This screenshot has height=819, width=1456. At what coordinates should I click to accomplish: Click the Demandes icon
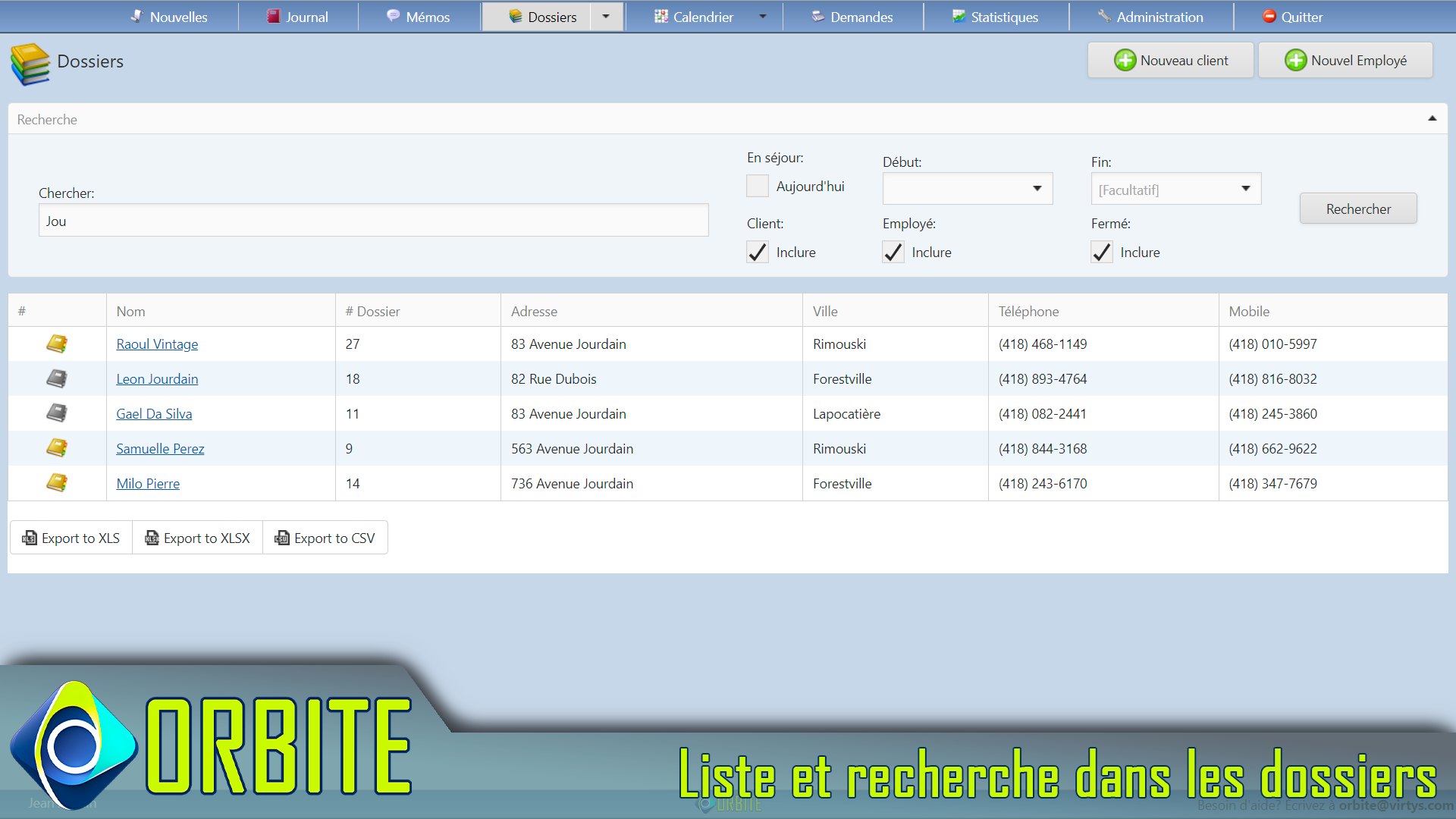pyautogui.click(x=817, y=16)
